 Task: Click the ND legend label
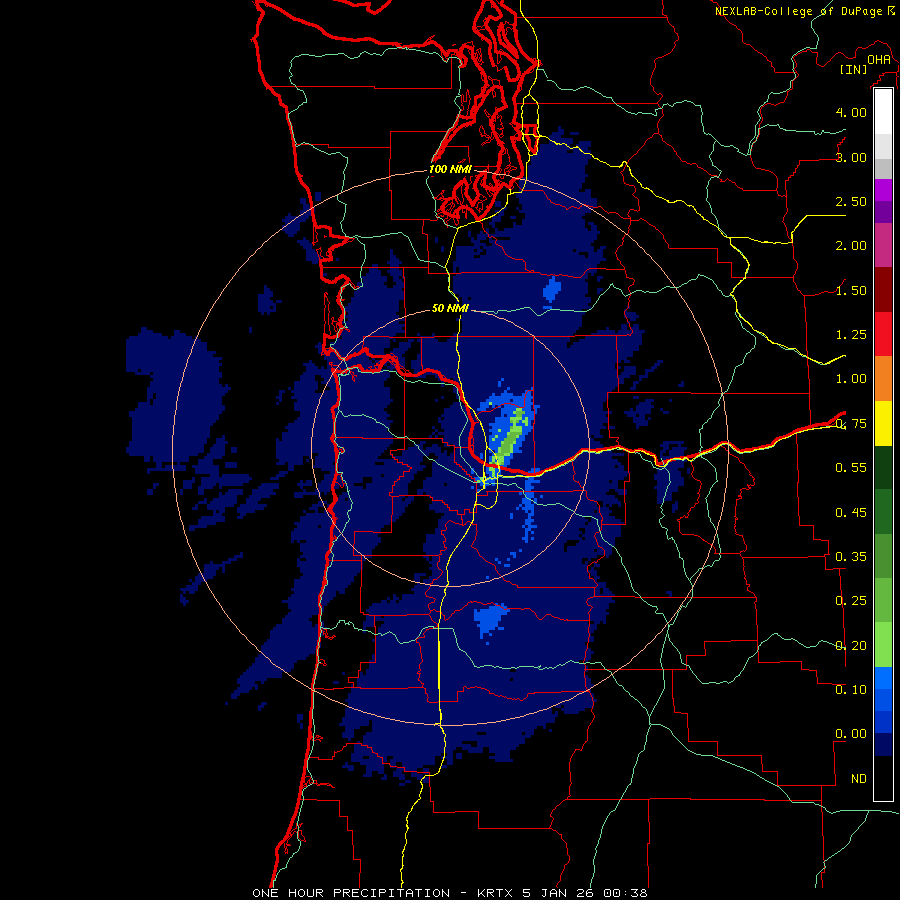(x=859, y=779)
